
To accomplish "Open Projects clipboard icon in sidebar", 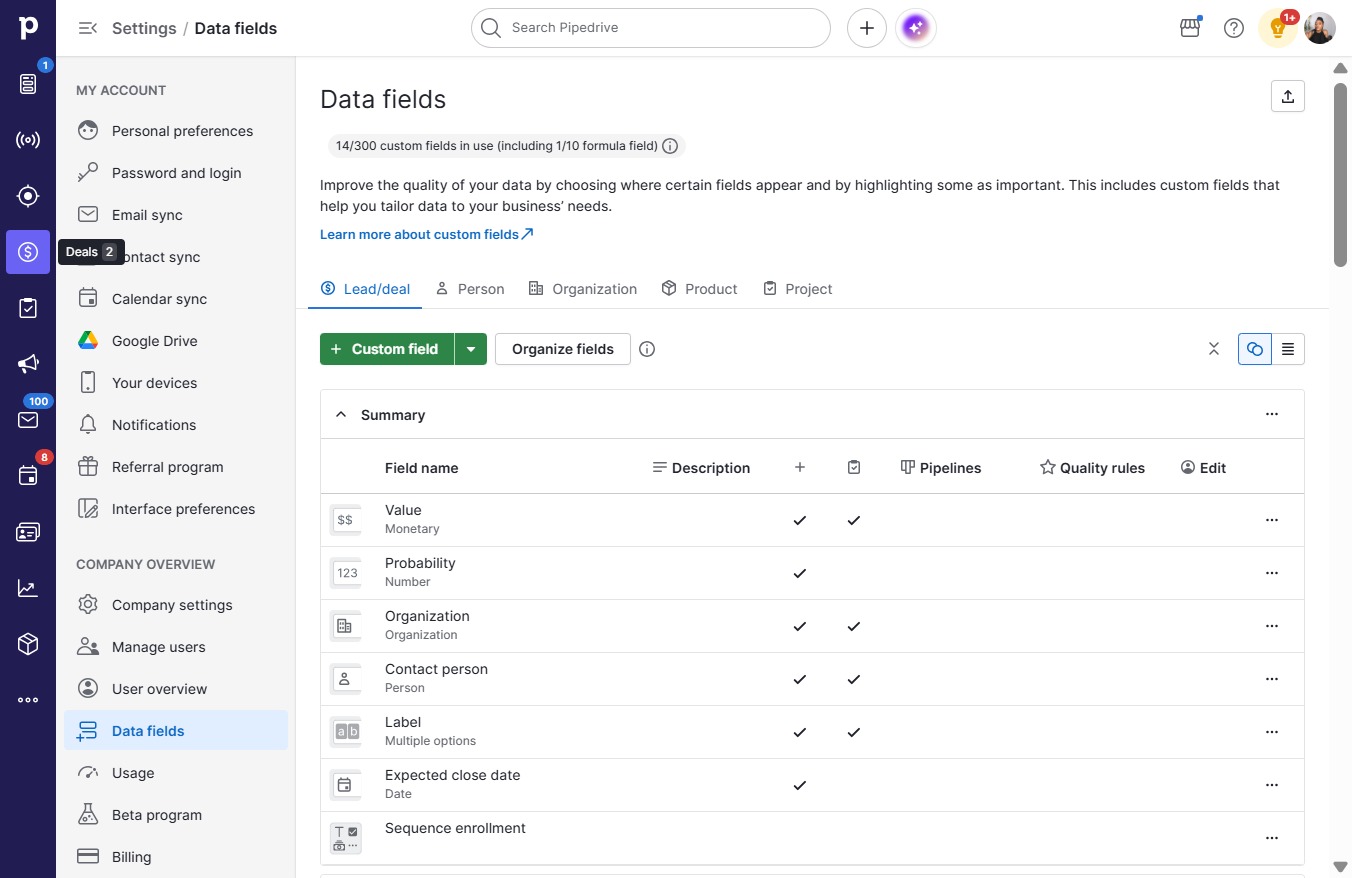I will coord(28,308).
